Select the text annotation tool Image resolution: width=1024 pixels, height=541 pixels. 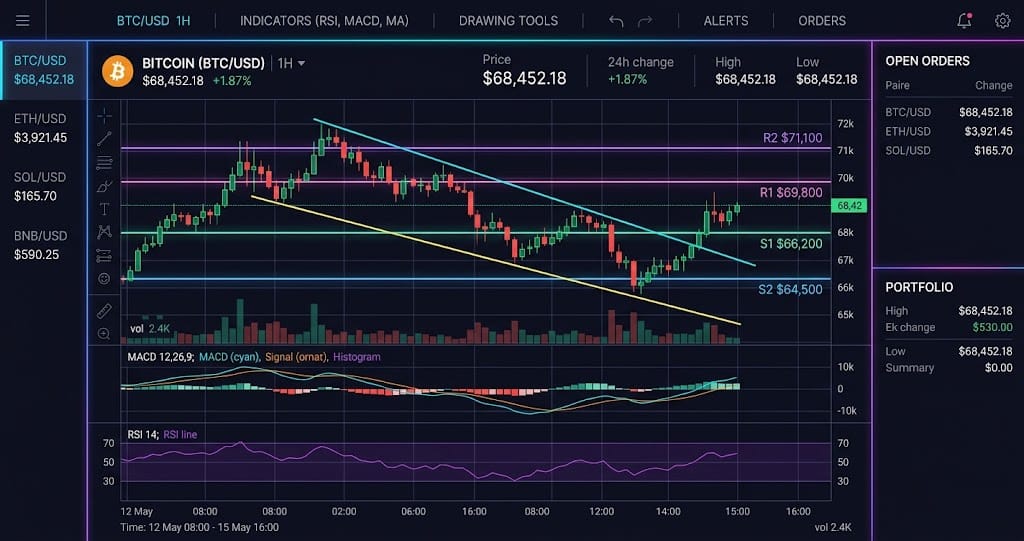104,209
